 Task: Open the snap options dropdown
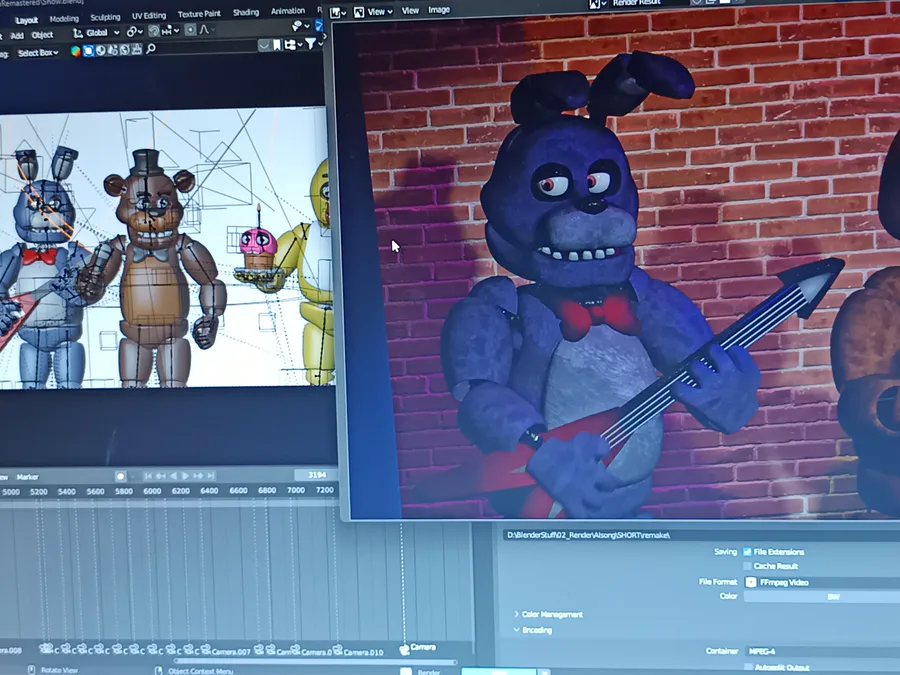[170, 30]
